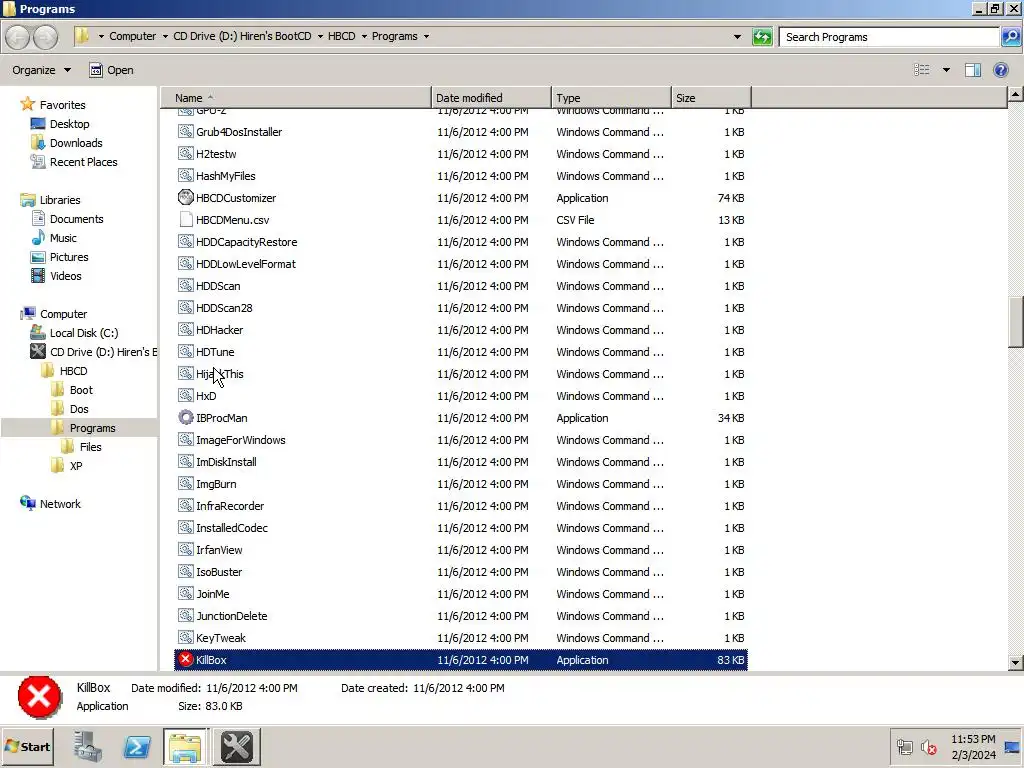
Task: Select the Files subfolder in tree
Action: (90, 447)
